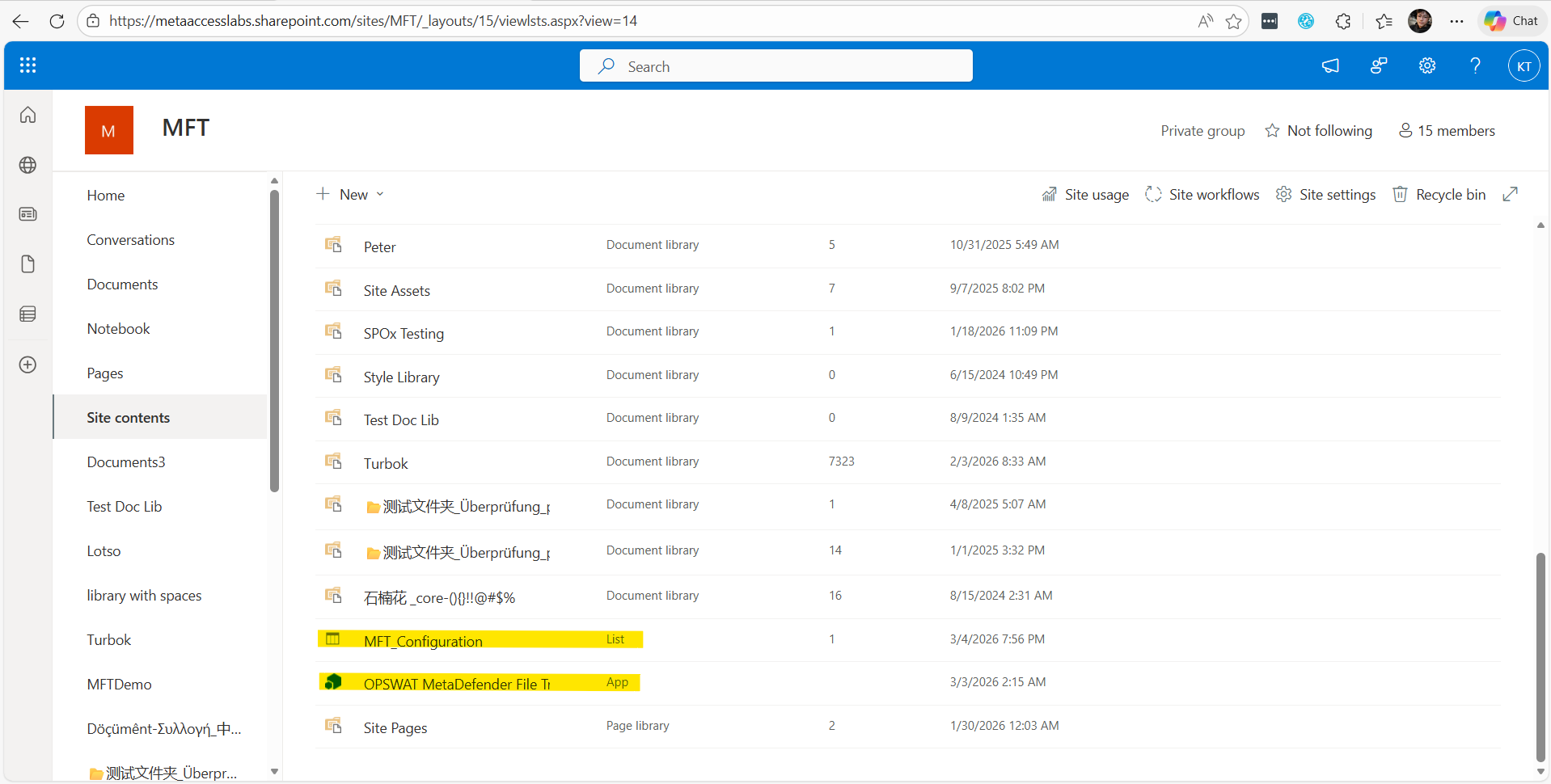Image resolution: width=1551 pixels, height=784 pixels.
Task: Click the announcements megaphone icon
Action: [1331, 65]
